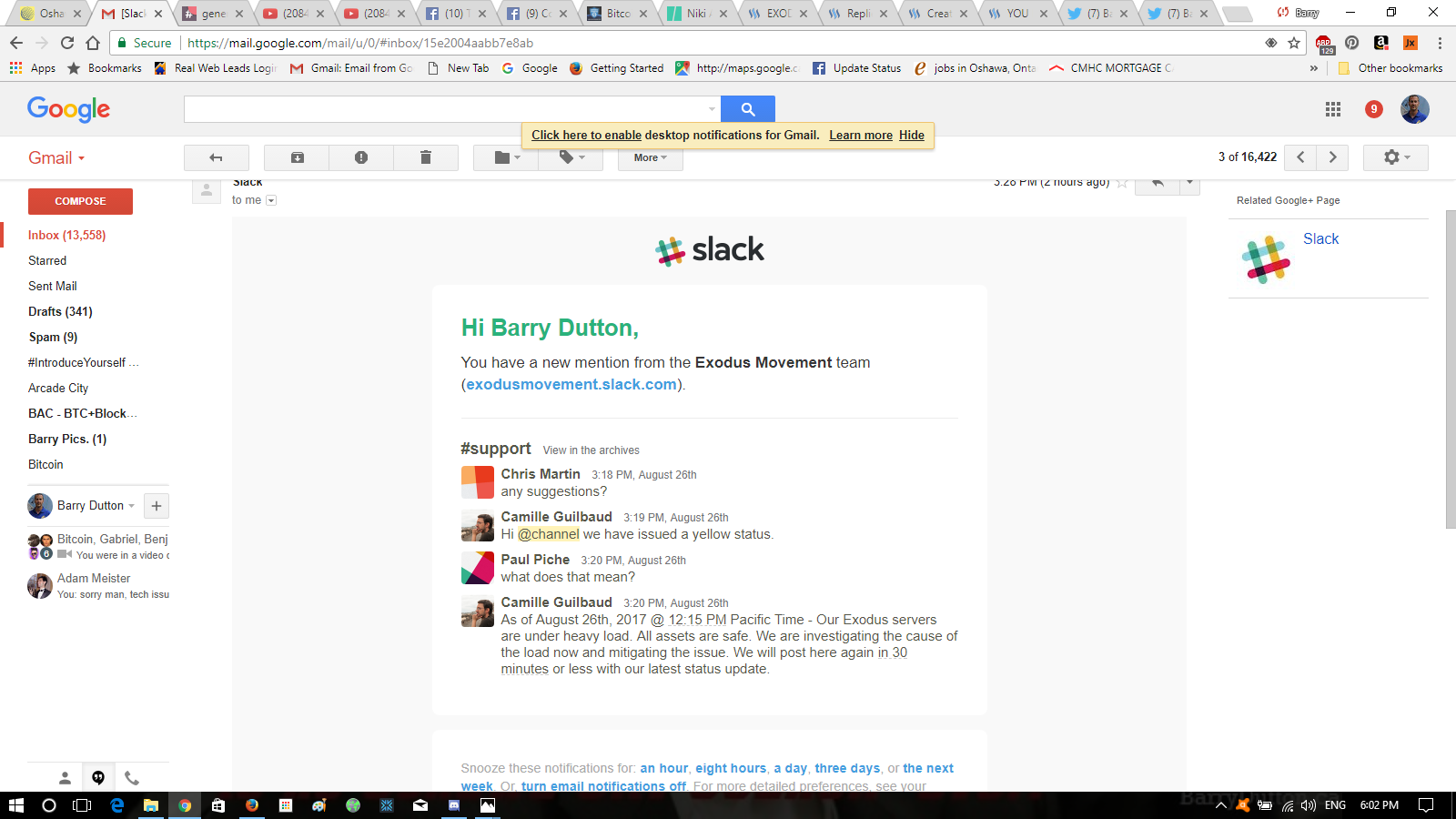
Task: Show the newer conversation
Action: [x=1300, y=157]
